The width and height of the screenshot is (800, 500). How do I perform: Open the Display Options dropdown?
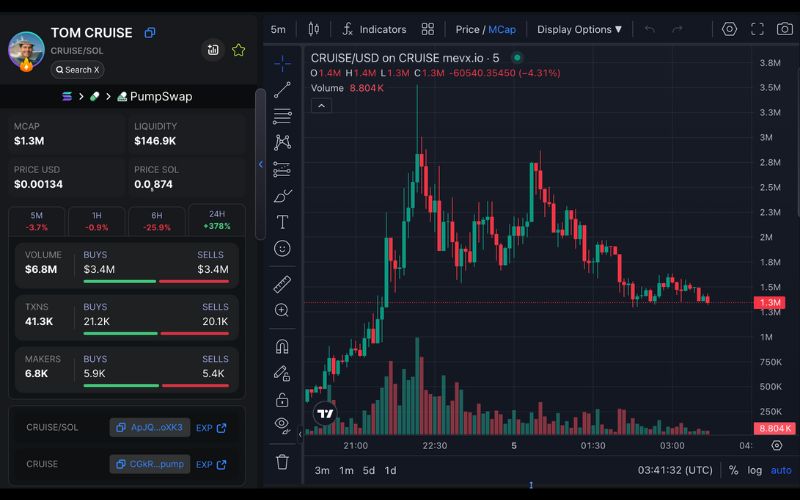point(580,30)
